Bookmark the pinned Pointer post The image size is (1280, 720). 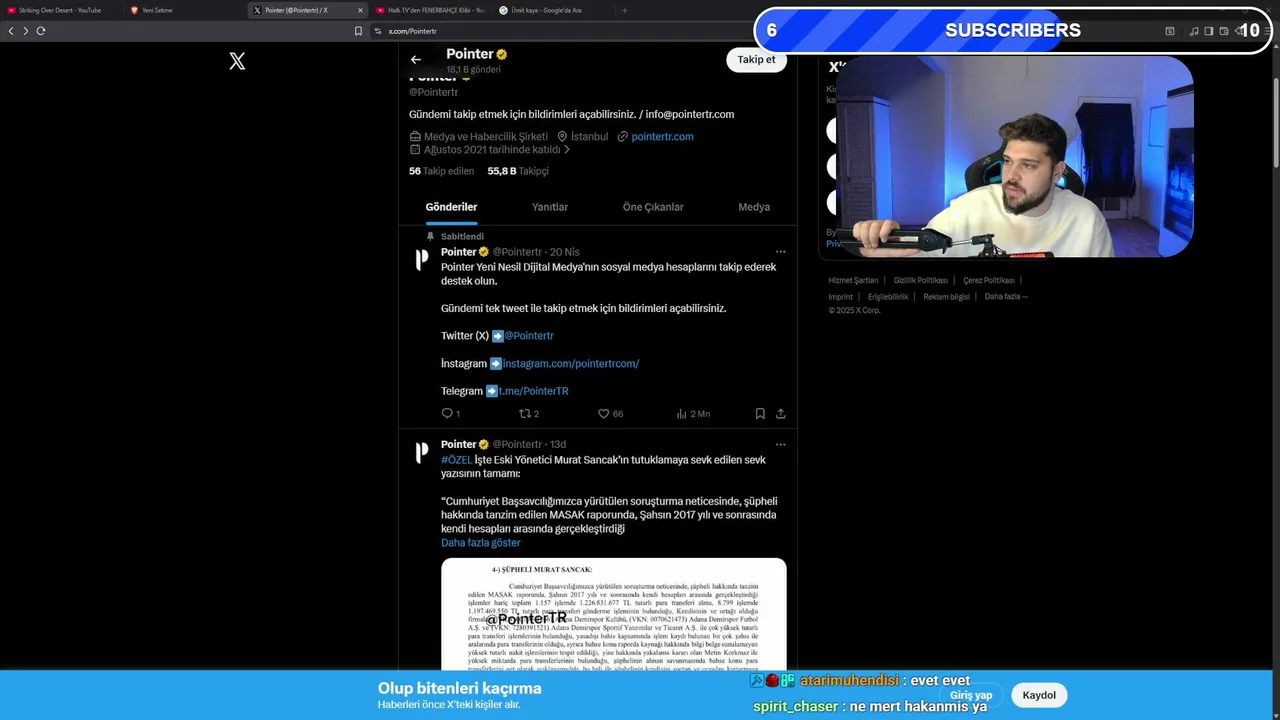(x=760, y=413)
